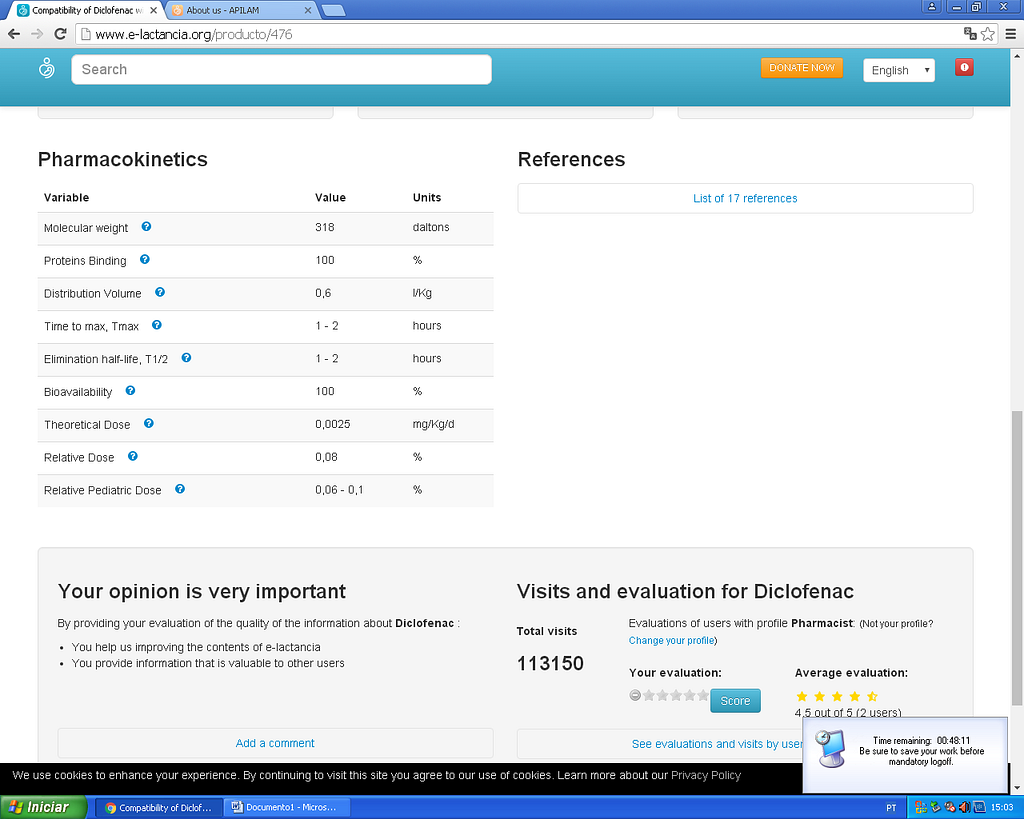Screen dimensions: 1024x819
Task: Click the Relative Dose value 0,08
Action: (326, 457)
